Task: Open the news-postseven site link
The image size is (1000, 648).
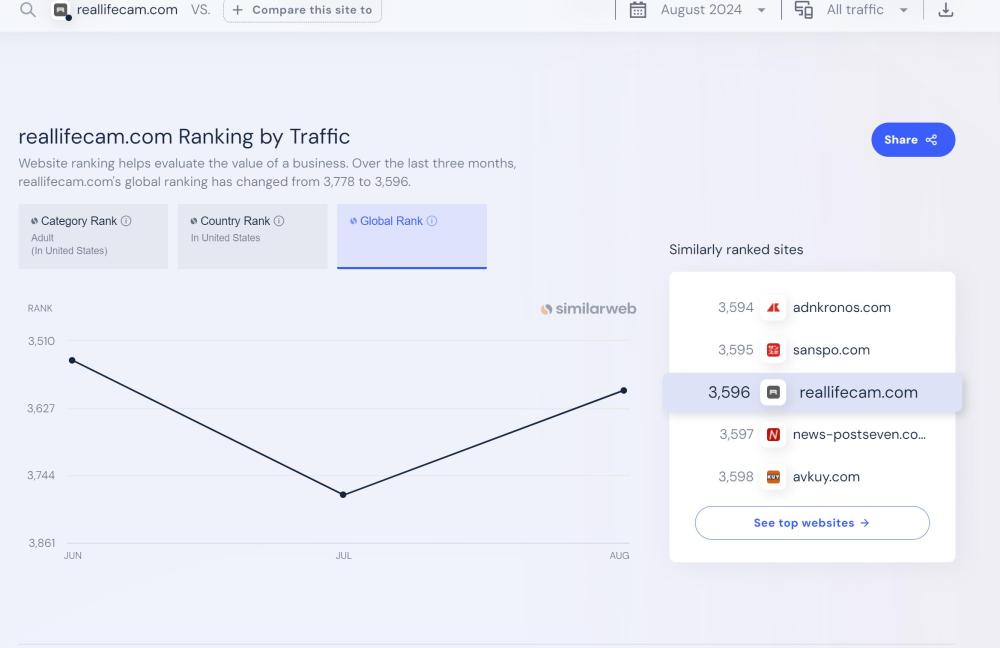Action: 858,435
